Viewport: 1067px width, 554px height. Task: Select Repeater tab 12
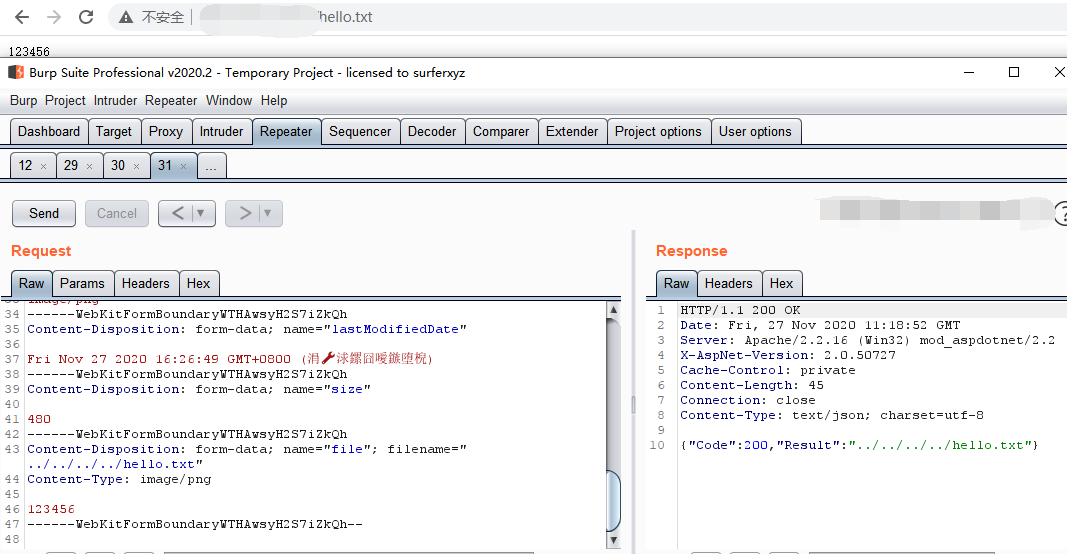coord(25,165)
